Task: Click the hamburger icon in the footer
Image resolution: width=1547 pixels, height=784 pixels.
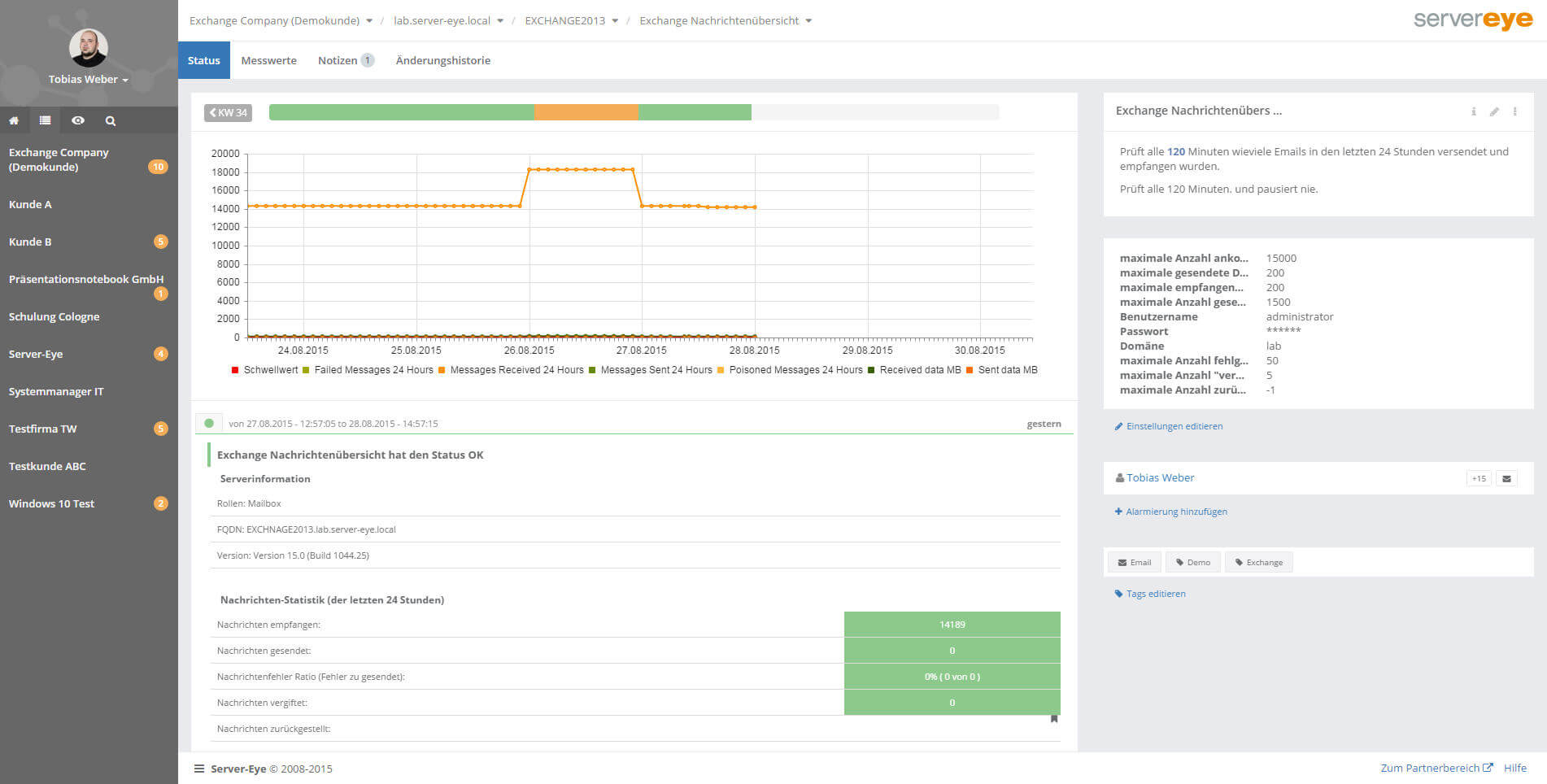Action: (199, 769)
